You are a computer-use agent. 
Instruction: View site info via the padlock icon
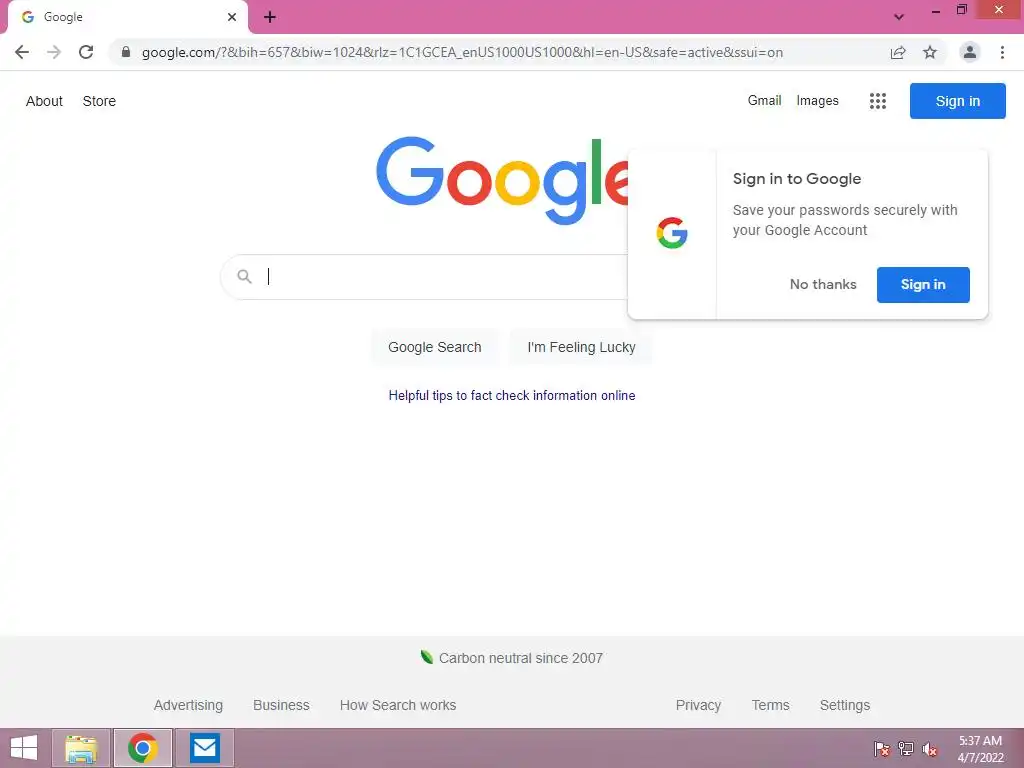(x=126, y=52)
